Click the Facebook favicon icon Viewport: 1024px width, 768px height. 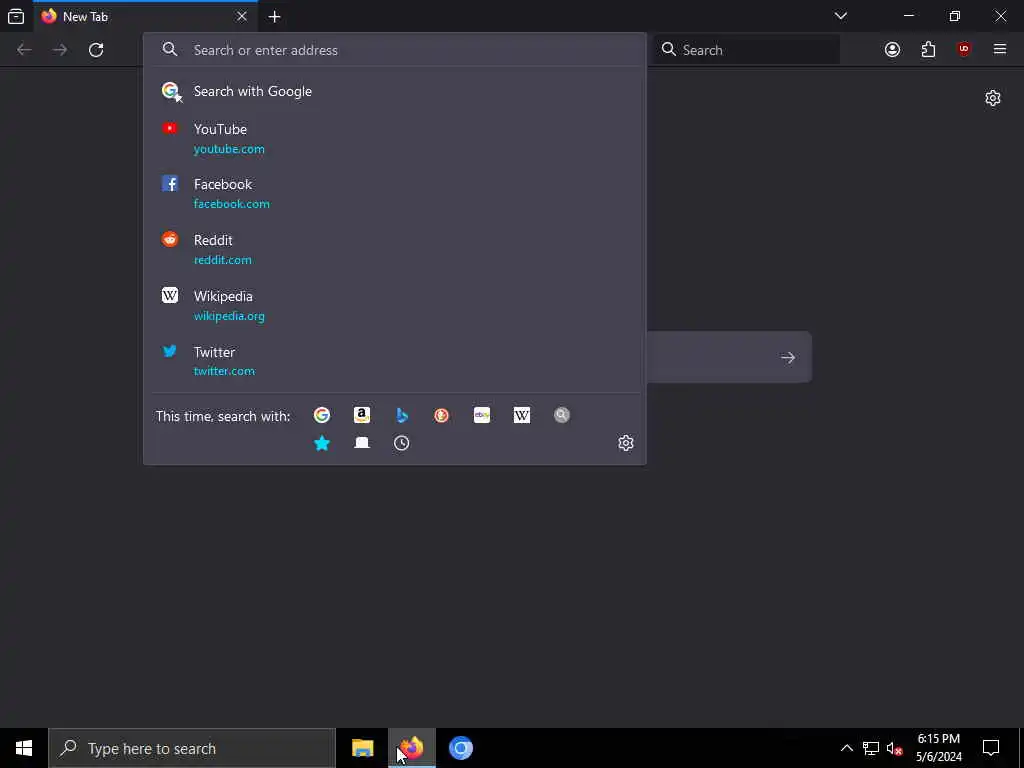pyautogui.click(x=170, y=184)
